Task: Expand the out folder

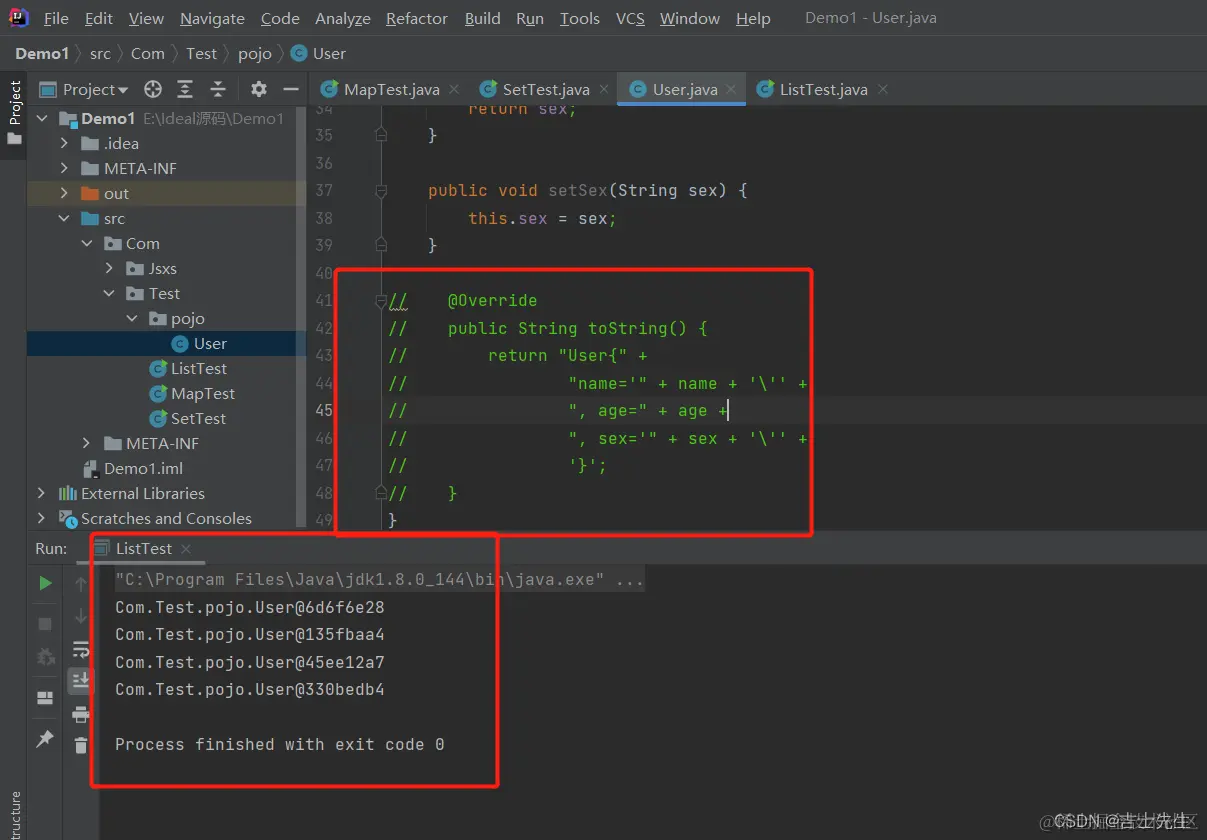Action: (x=64, y=193)
